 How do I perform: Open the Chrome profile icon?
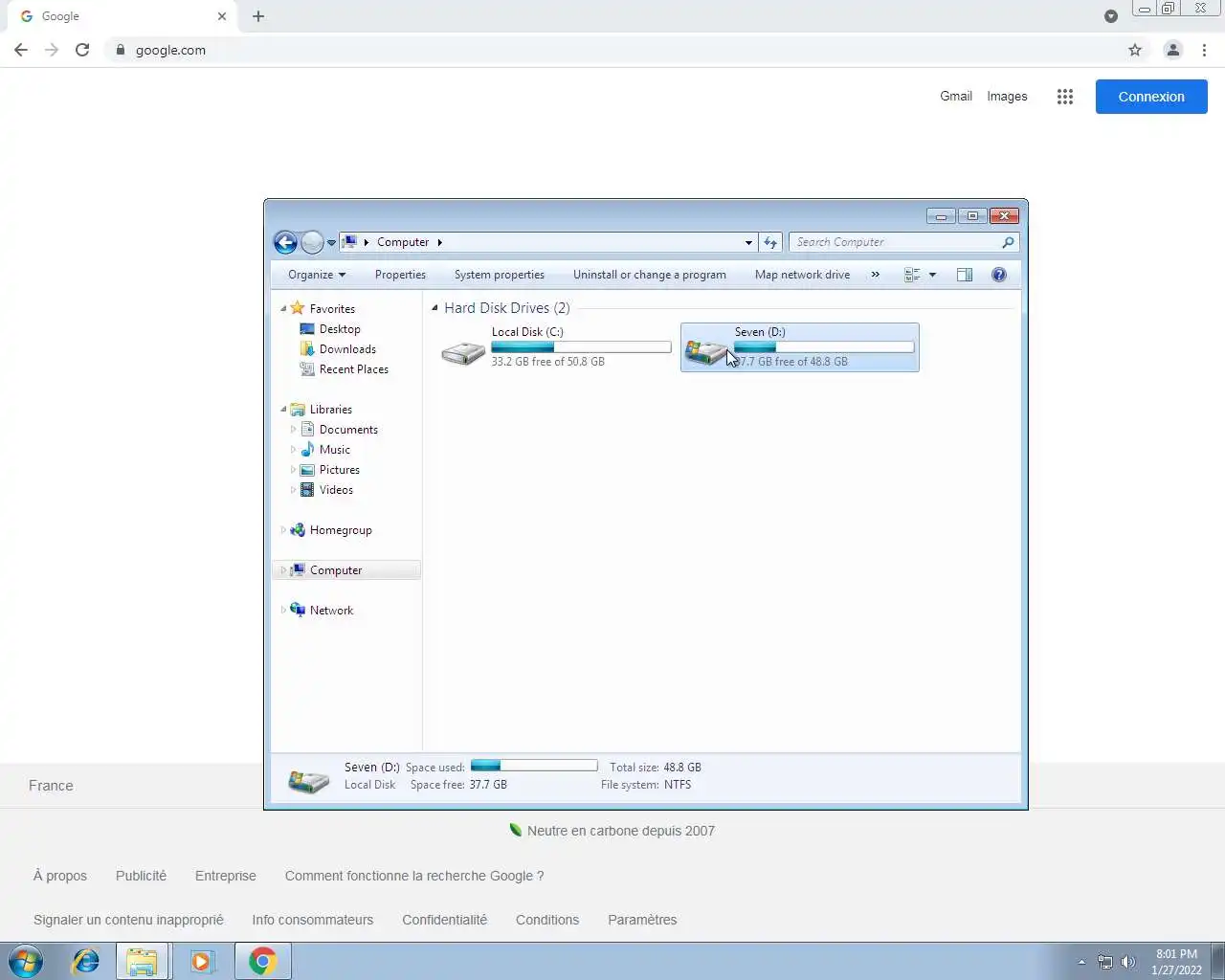click(x=1172, y=50)
